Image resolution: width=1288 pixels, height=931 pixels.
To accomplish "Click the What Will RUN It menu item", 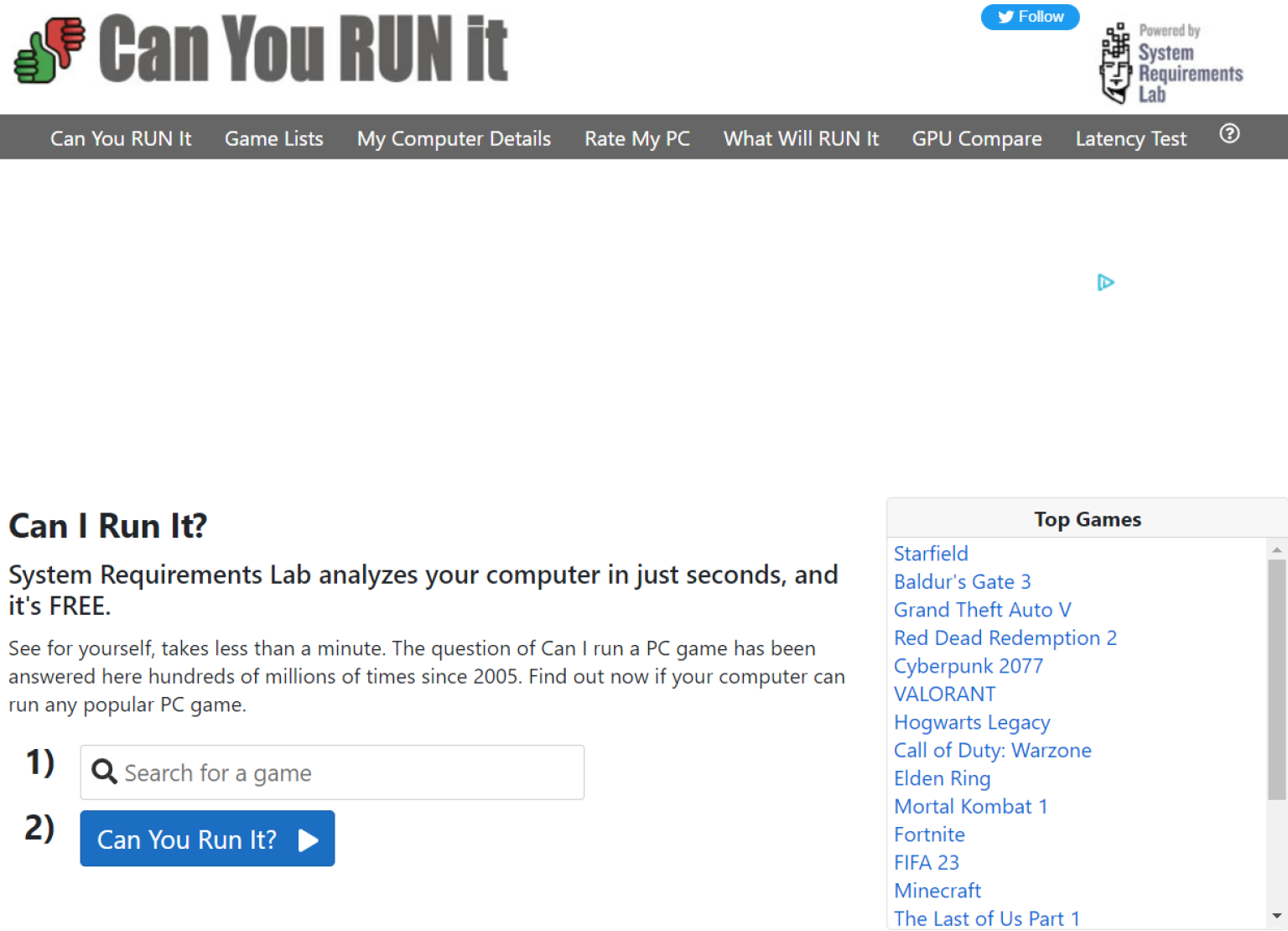I will pos(801,138).
